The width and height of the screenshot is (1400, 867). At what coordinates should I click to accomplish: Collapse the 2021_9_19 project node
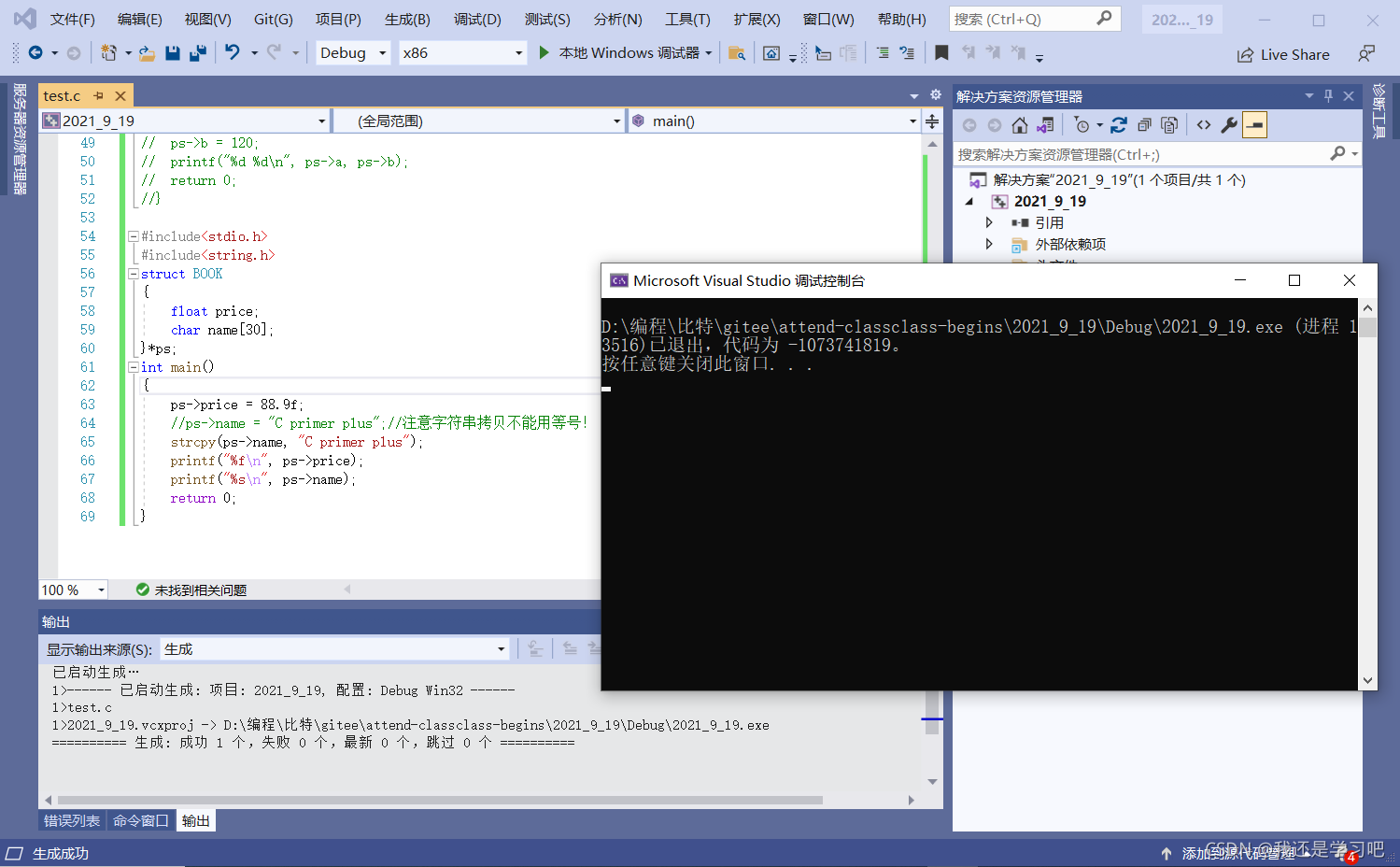pos(969,202)
